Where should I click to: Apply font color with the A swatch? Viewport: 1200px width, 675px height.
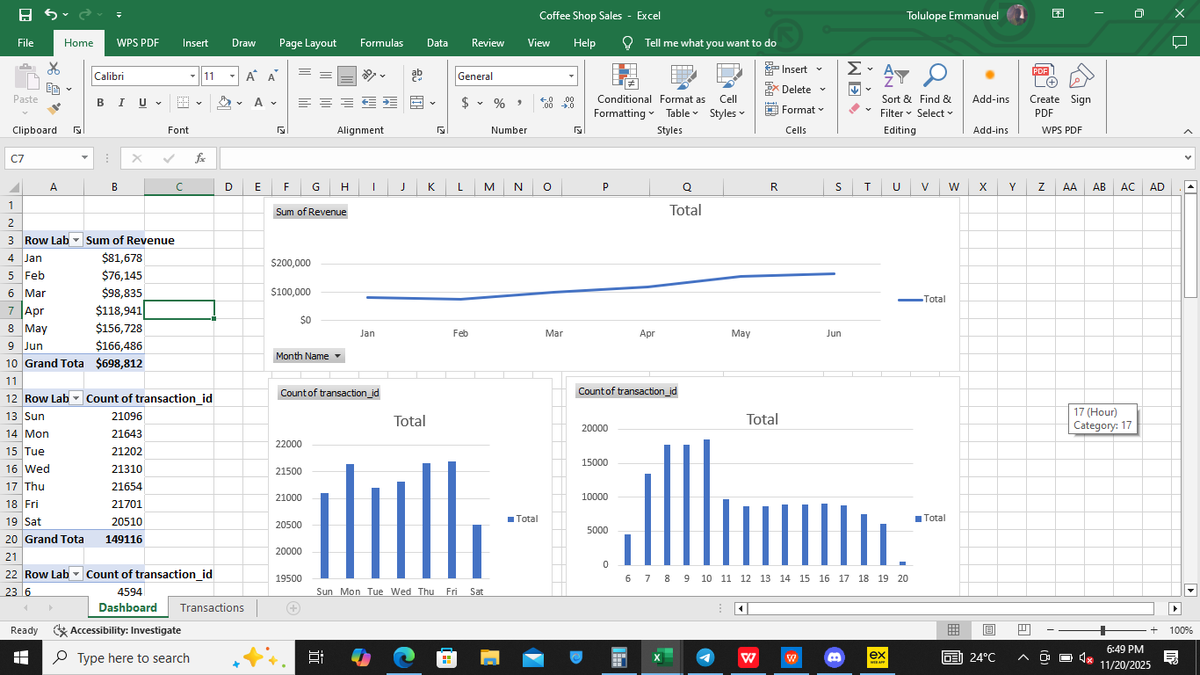(259, 104)
